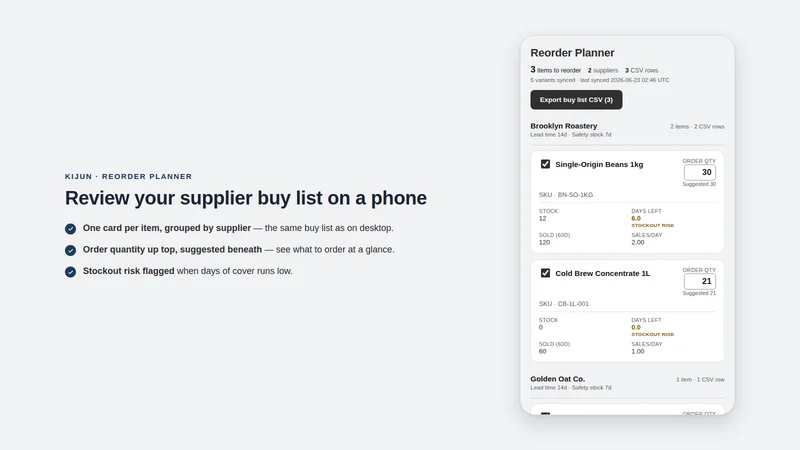
Task: Click the Export buy list CSV button
Action: click(576, 99)
